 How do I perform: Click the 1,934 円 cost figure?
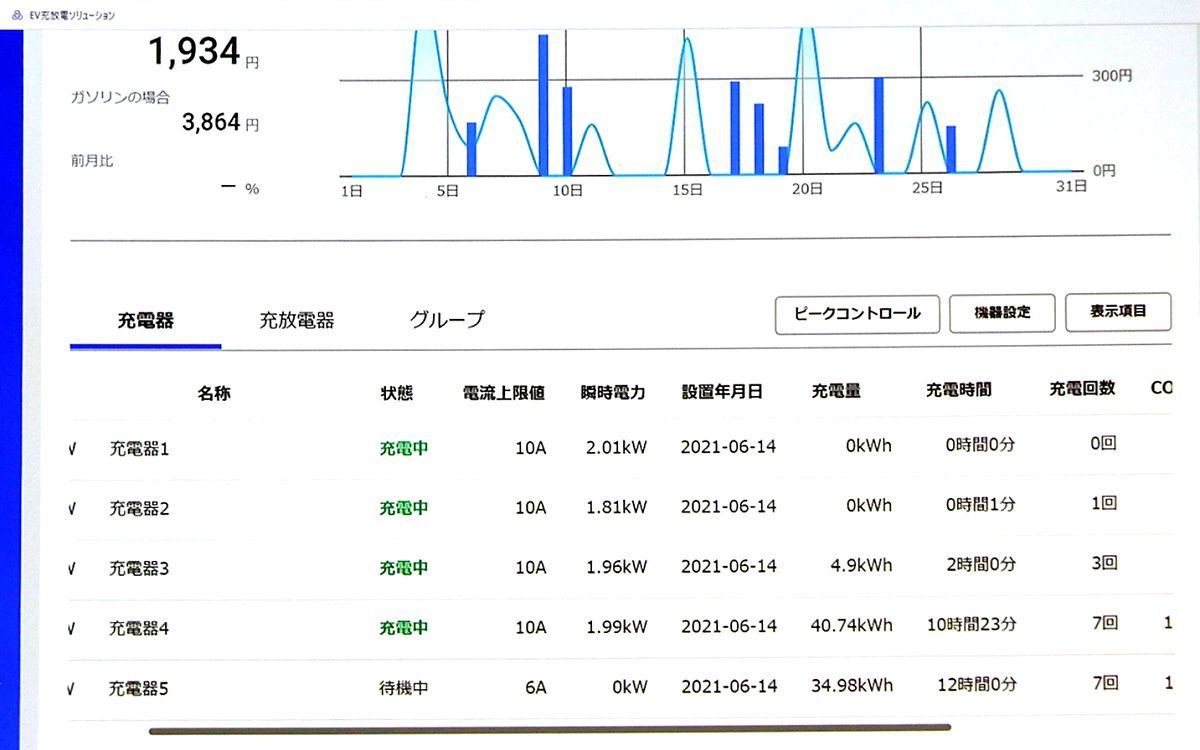(x=204, y=51)
